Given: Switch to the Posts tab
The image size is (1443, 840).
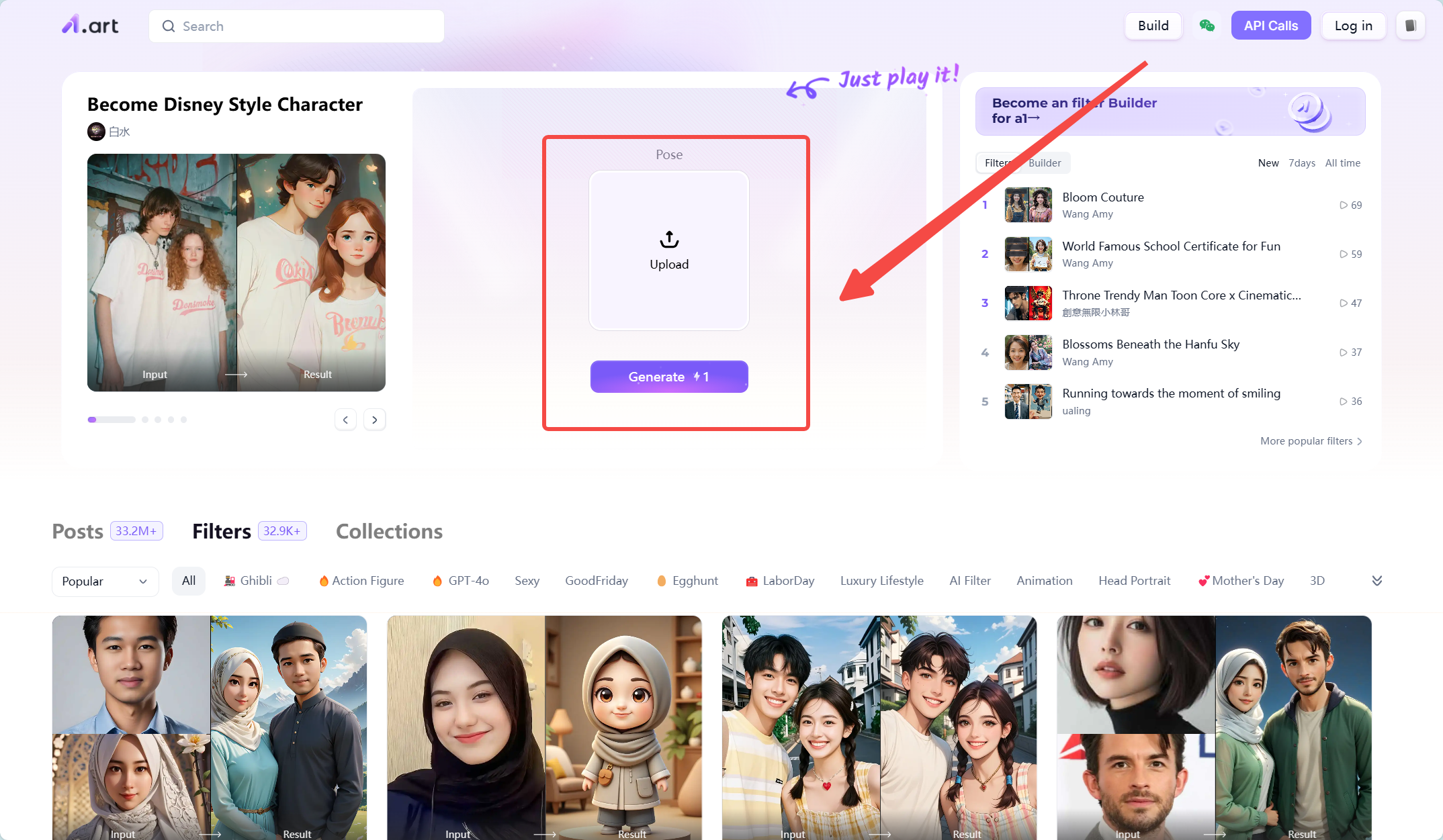Looking at the screenshot, I should [78, 532].
